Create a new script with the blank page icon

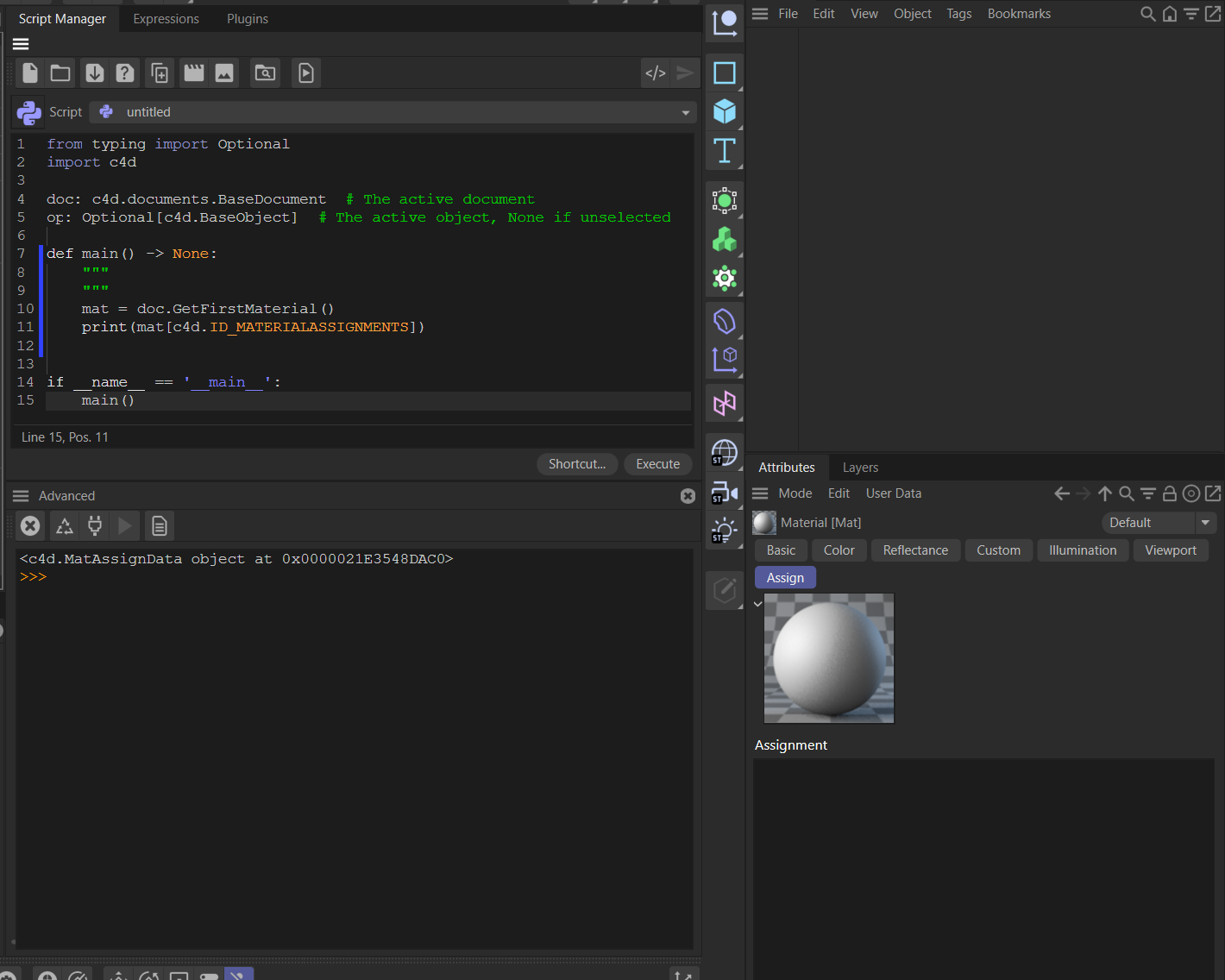tap(30, 73)
